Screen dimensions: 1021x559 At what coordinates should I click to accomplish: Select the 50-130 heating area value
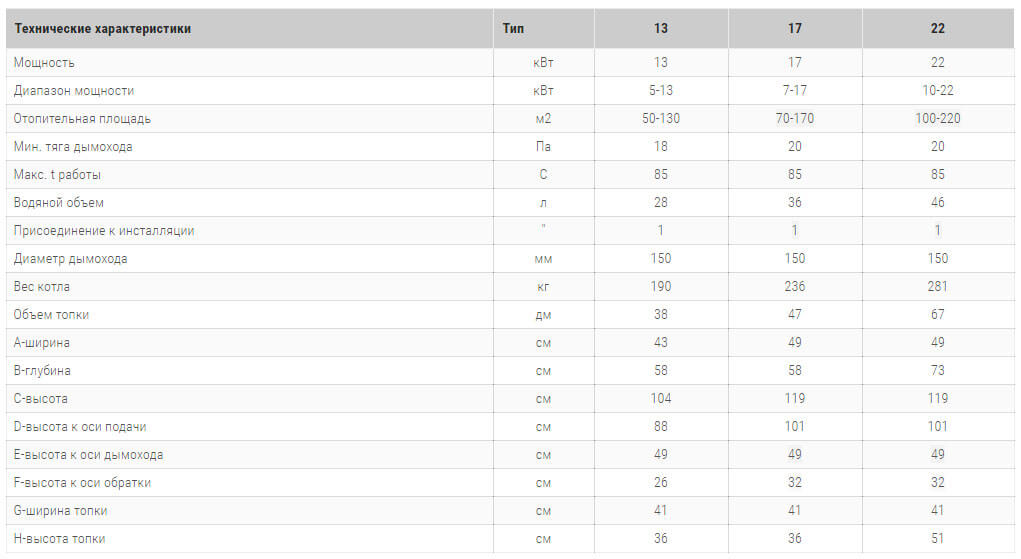pyautogui.click(x=661, y=119)
